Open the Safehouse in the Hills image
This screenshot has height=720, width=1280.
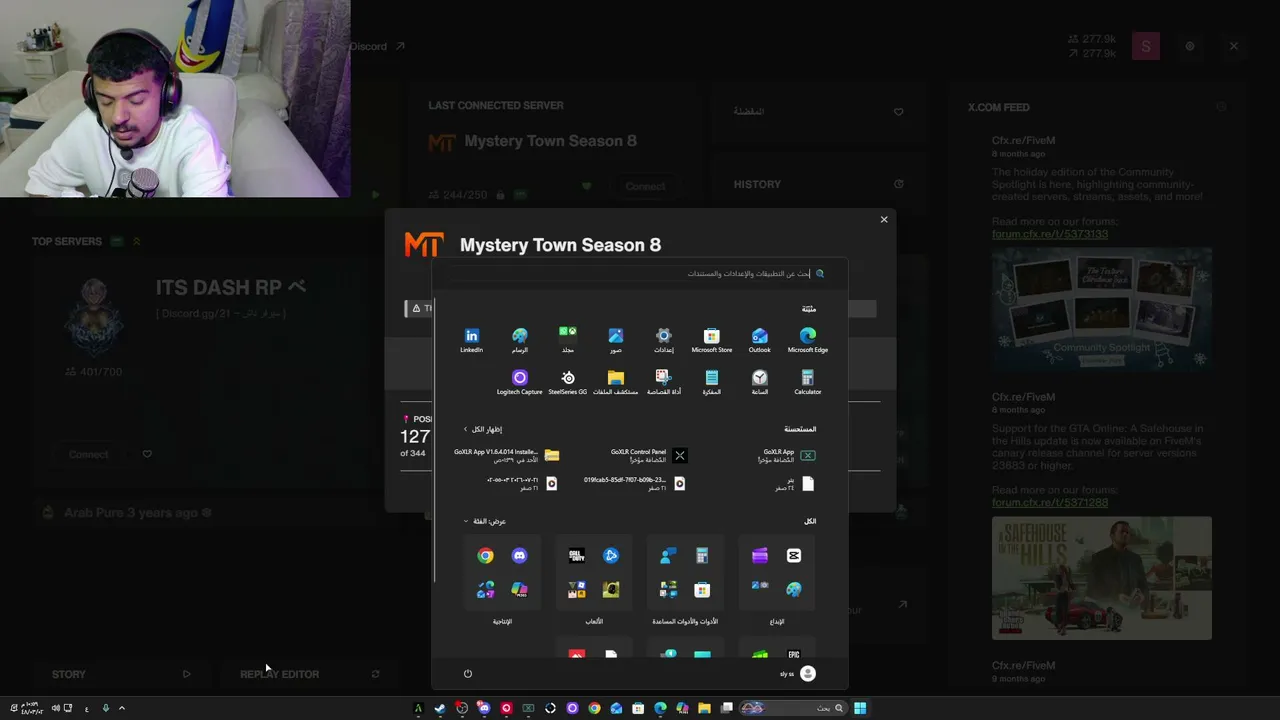(x=1101, y=578)
